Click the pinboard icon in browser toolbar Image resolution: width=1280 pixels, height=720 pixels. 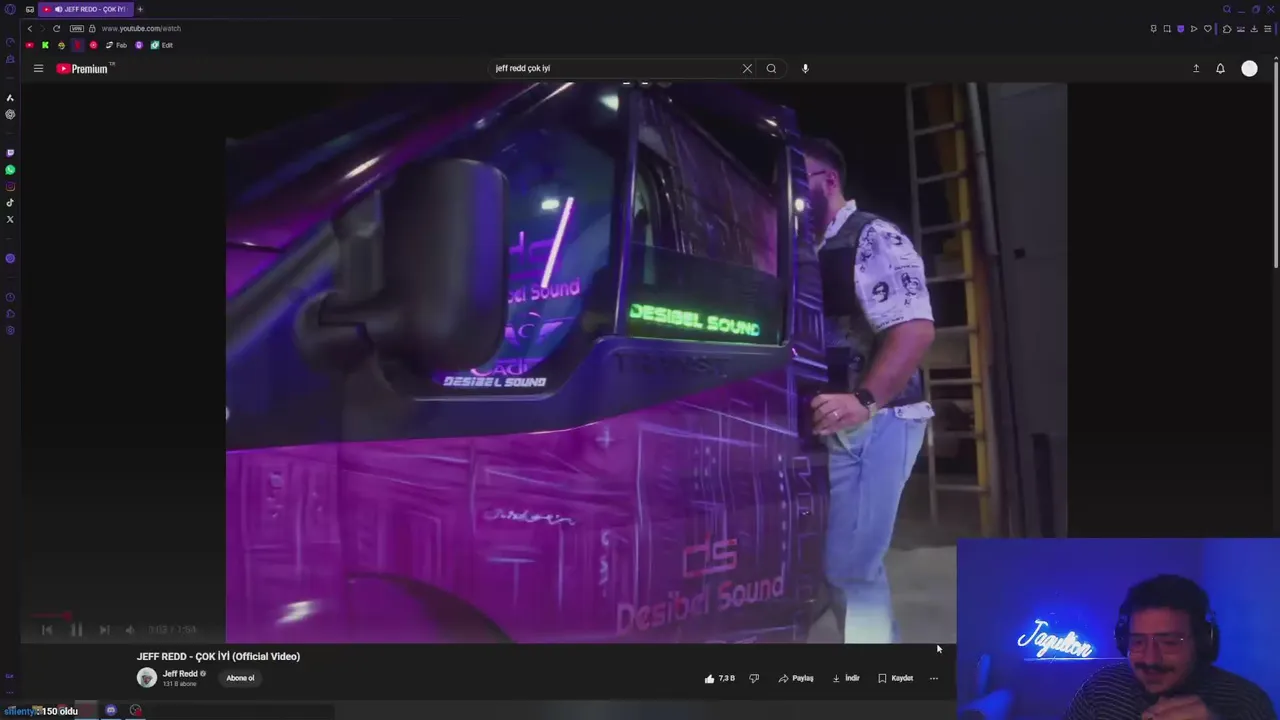[x=1153, y=29]
